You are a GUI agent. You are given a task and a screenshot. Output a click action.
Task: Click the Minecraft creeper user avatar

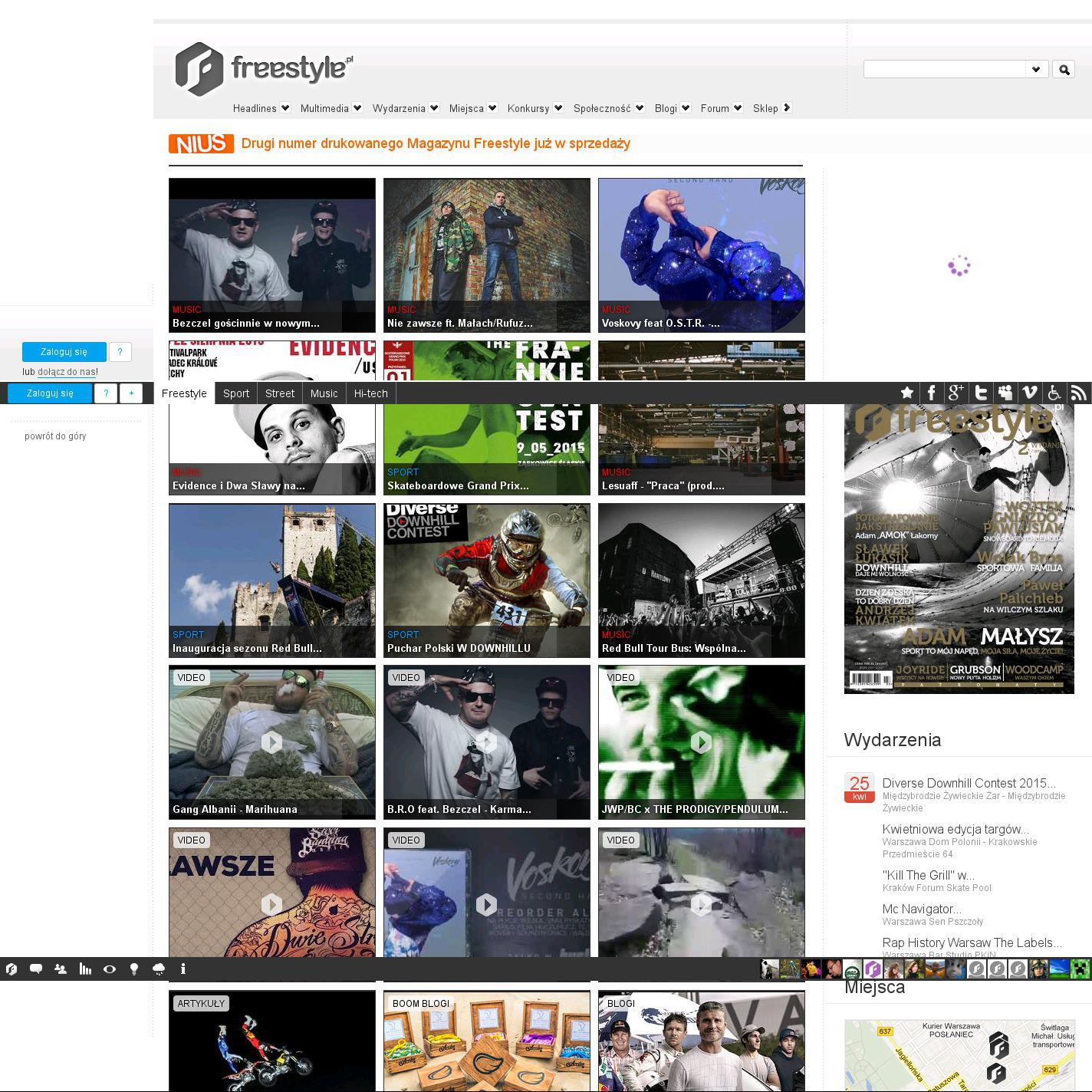click(1080, 969)
